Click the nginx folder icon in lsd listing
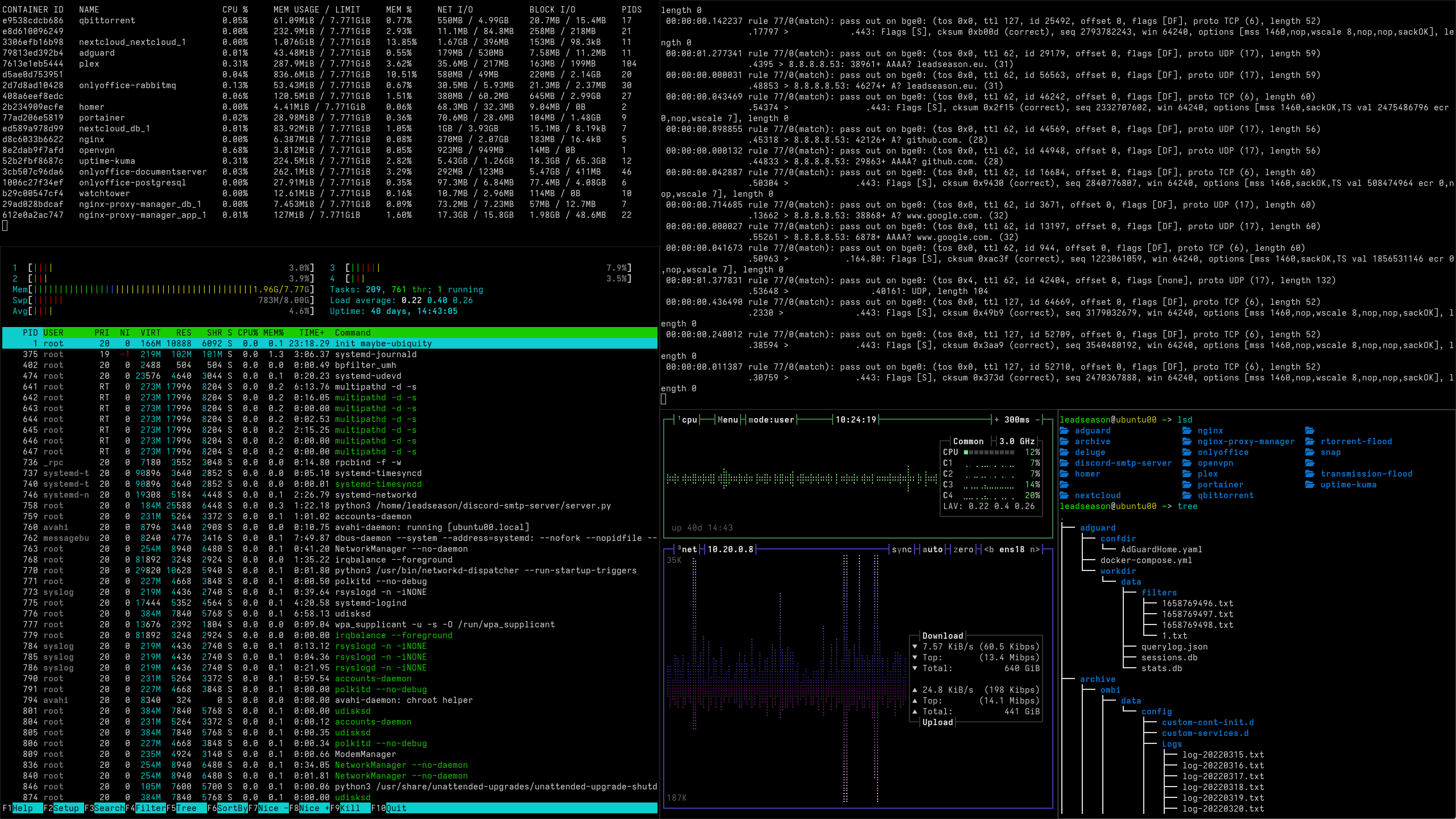Screen dimensions: 1456x819 pyautogui.click(x=1187, y=431)
